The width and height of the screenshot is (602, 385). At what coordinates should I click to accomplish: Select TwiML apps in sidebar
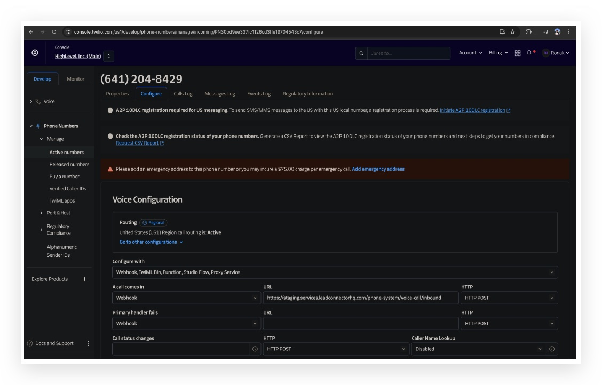click(x=62, y=201)
